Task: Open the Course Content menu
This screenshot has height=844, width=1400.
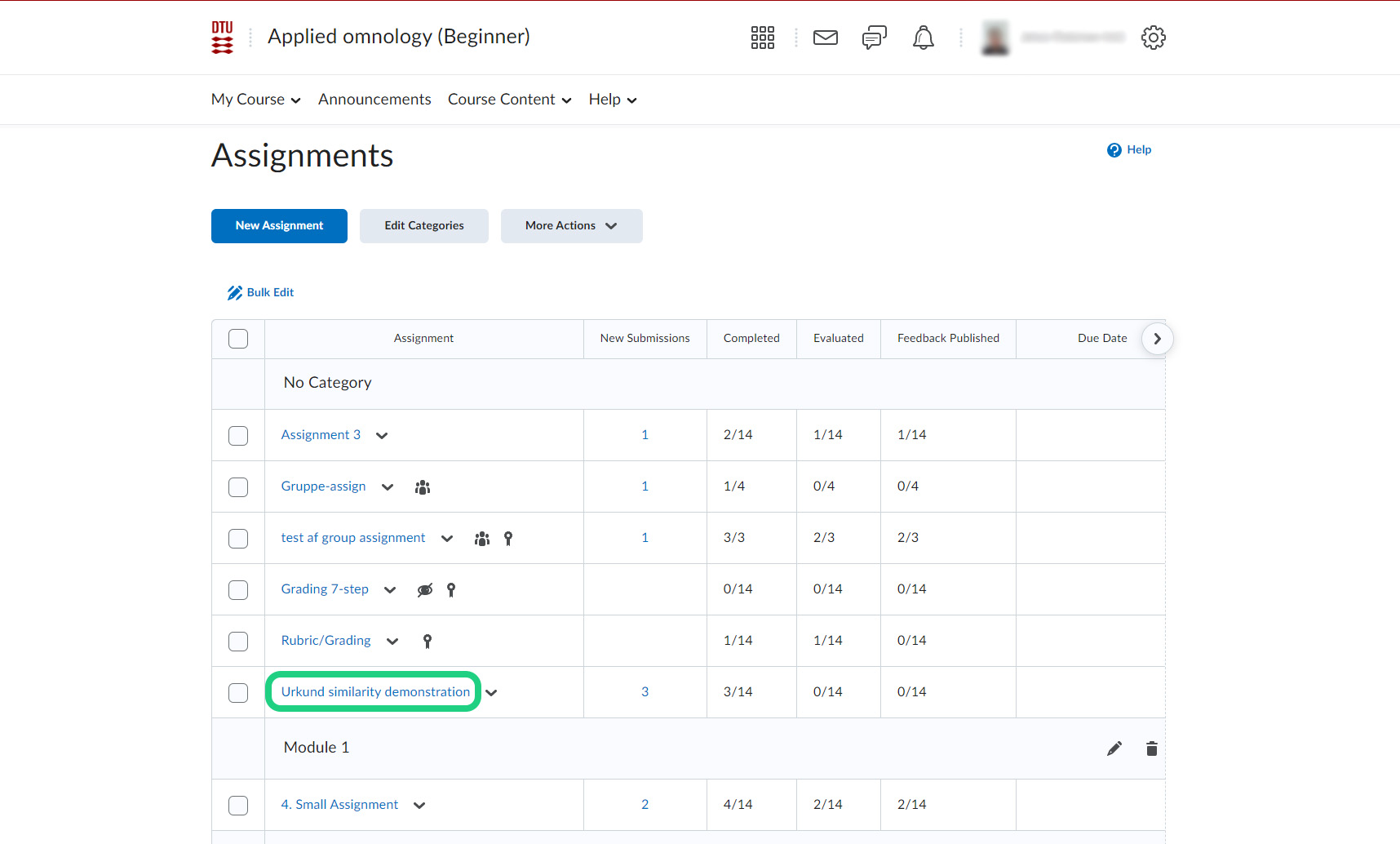Action: tap(509, 100)
